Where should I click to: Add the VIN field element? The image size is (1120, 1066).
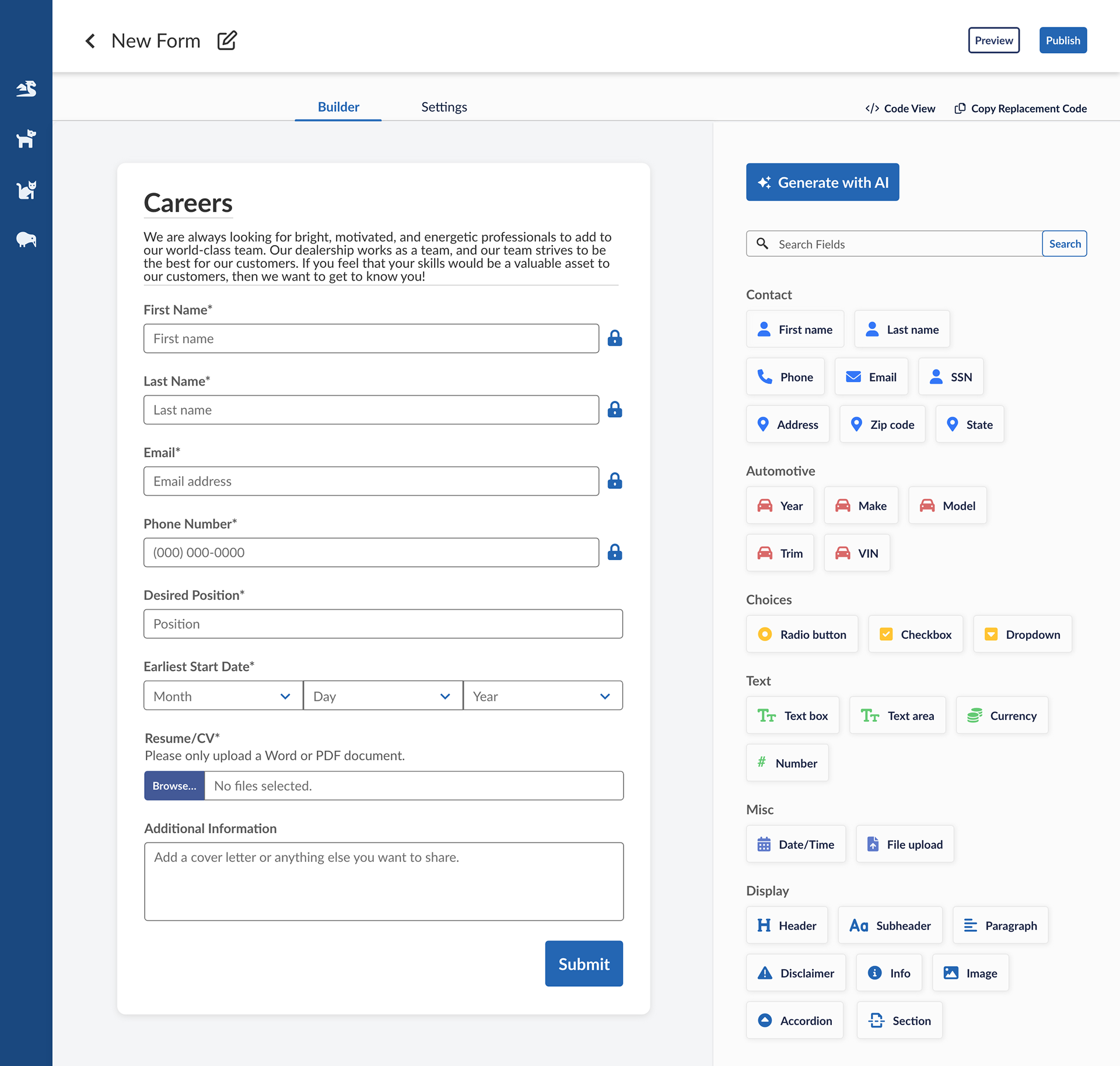pos(856,553)
